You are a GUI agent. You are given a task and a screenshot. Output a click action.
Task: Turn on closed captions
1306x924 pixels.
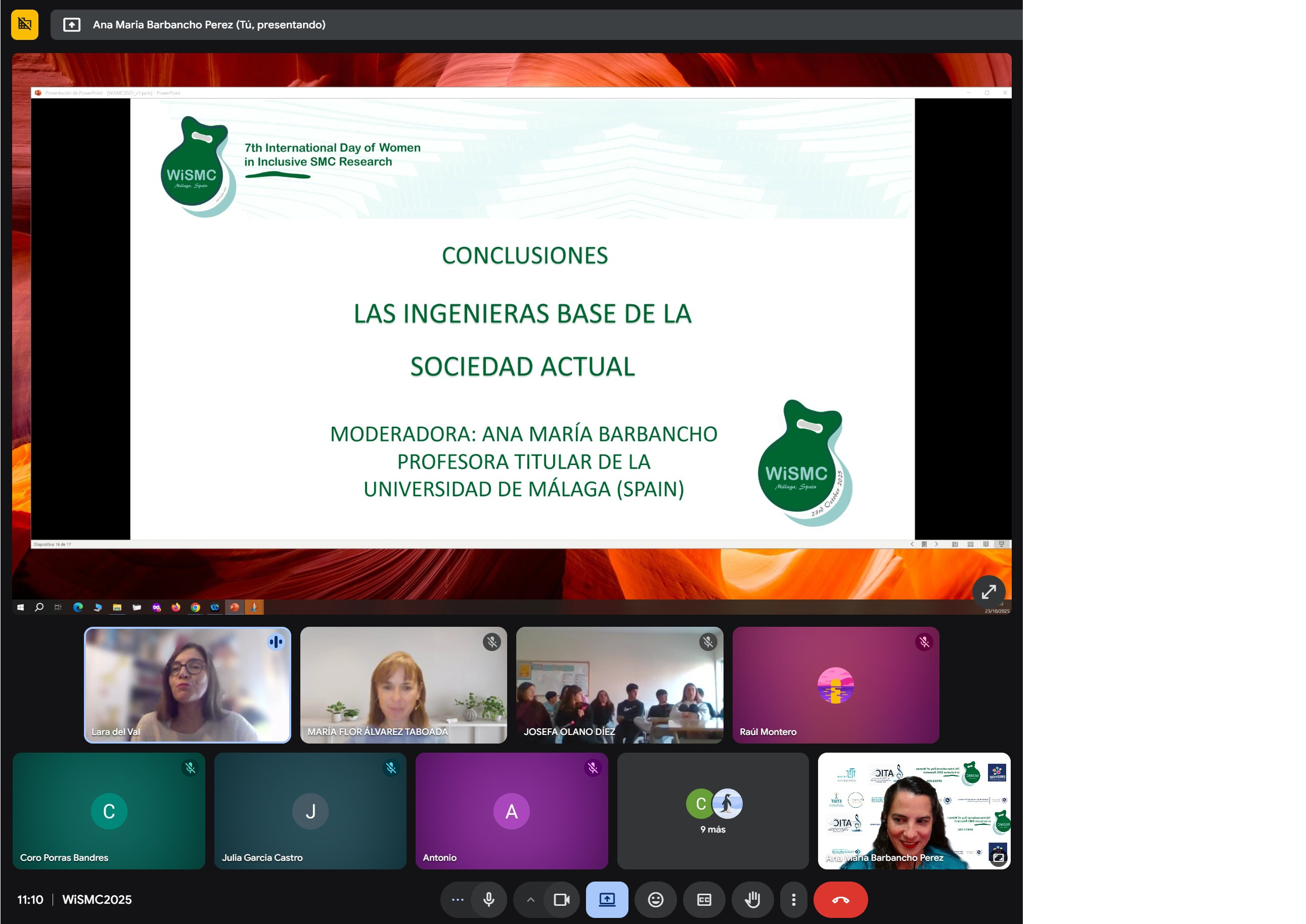(x=704, y=900)
